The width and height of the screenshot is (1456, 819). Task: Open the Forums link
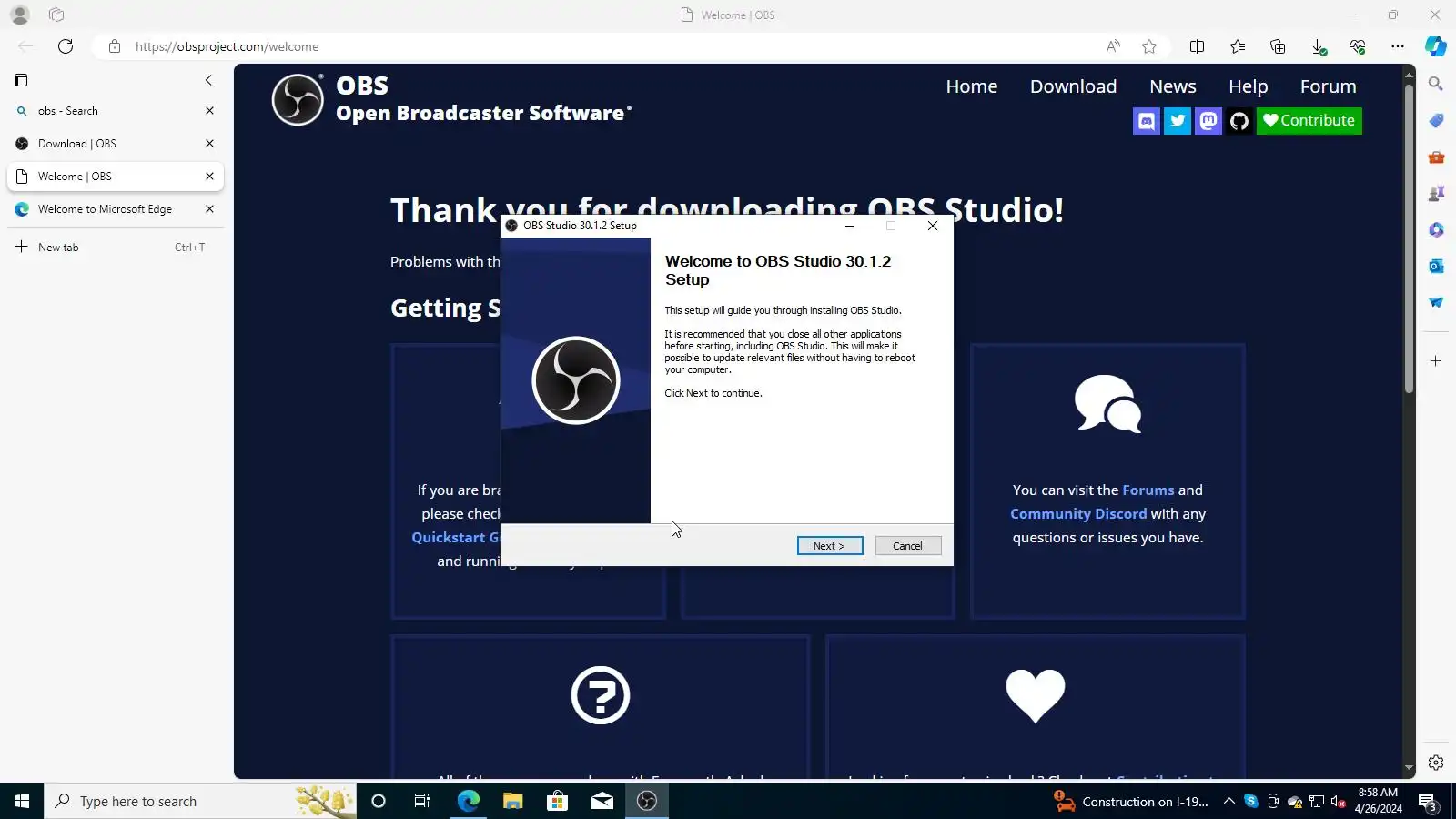click(1148, 490)
